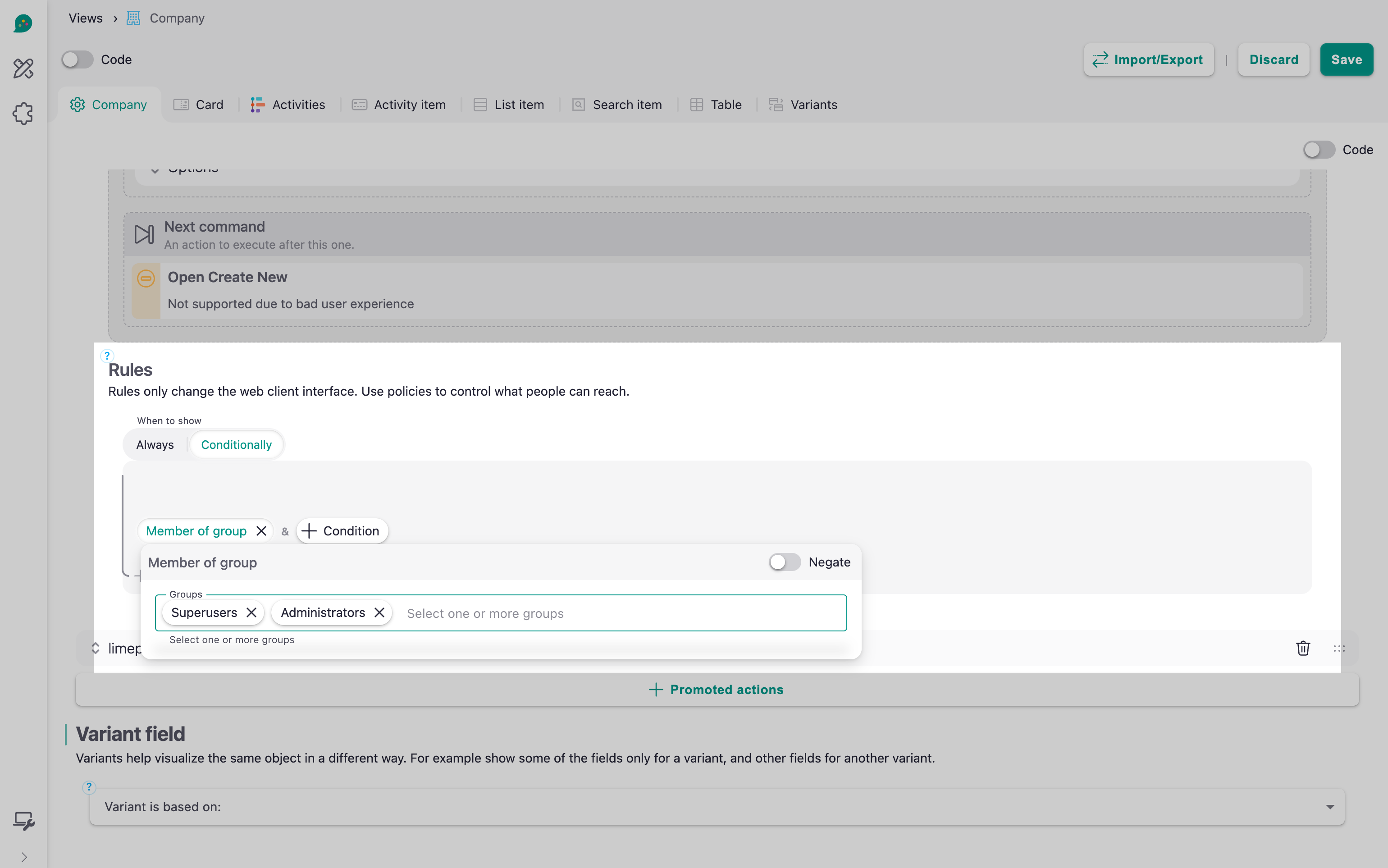Remove the Superusers group chip

pyautogui.click(x=251, y=612)
